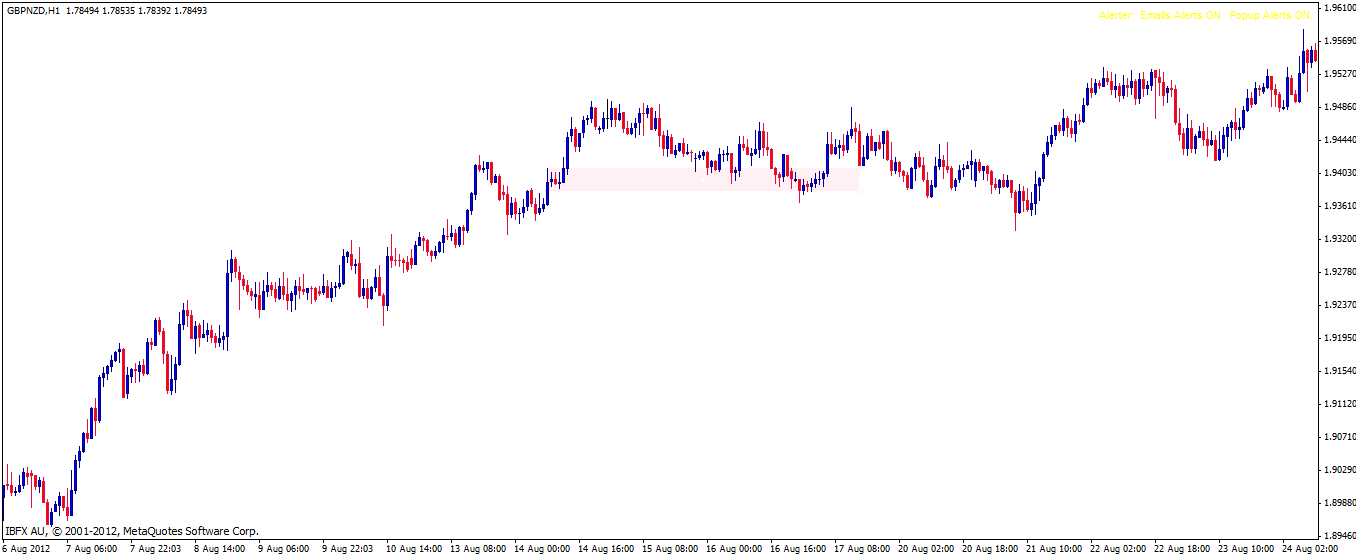Click the 8 Aug 14:00 time label
Image resolution: width=1356 pixels, height=556 pixels.
pyautogui.click(x=219, y=548)
